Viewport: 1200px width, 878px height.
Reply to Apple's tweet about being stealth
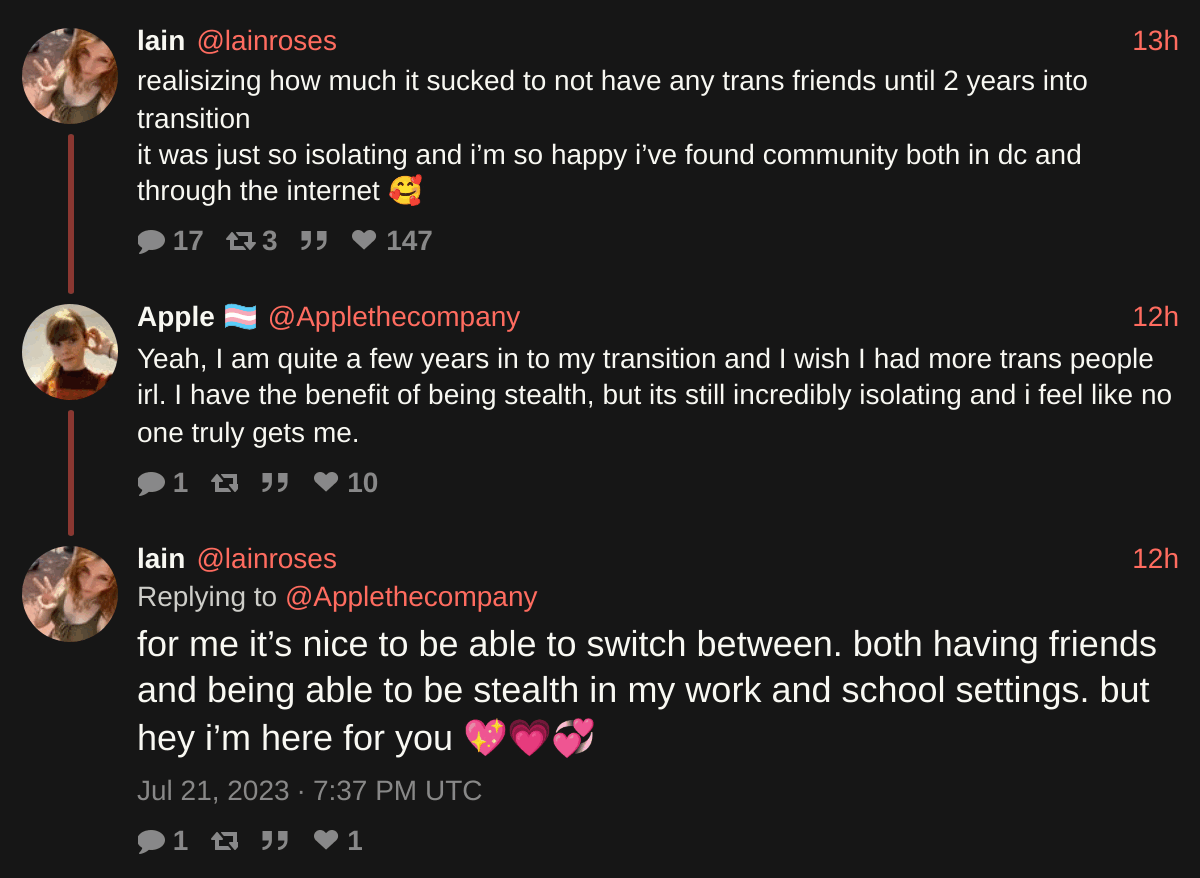click(x=151, y=483)
